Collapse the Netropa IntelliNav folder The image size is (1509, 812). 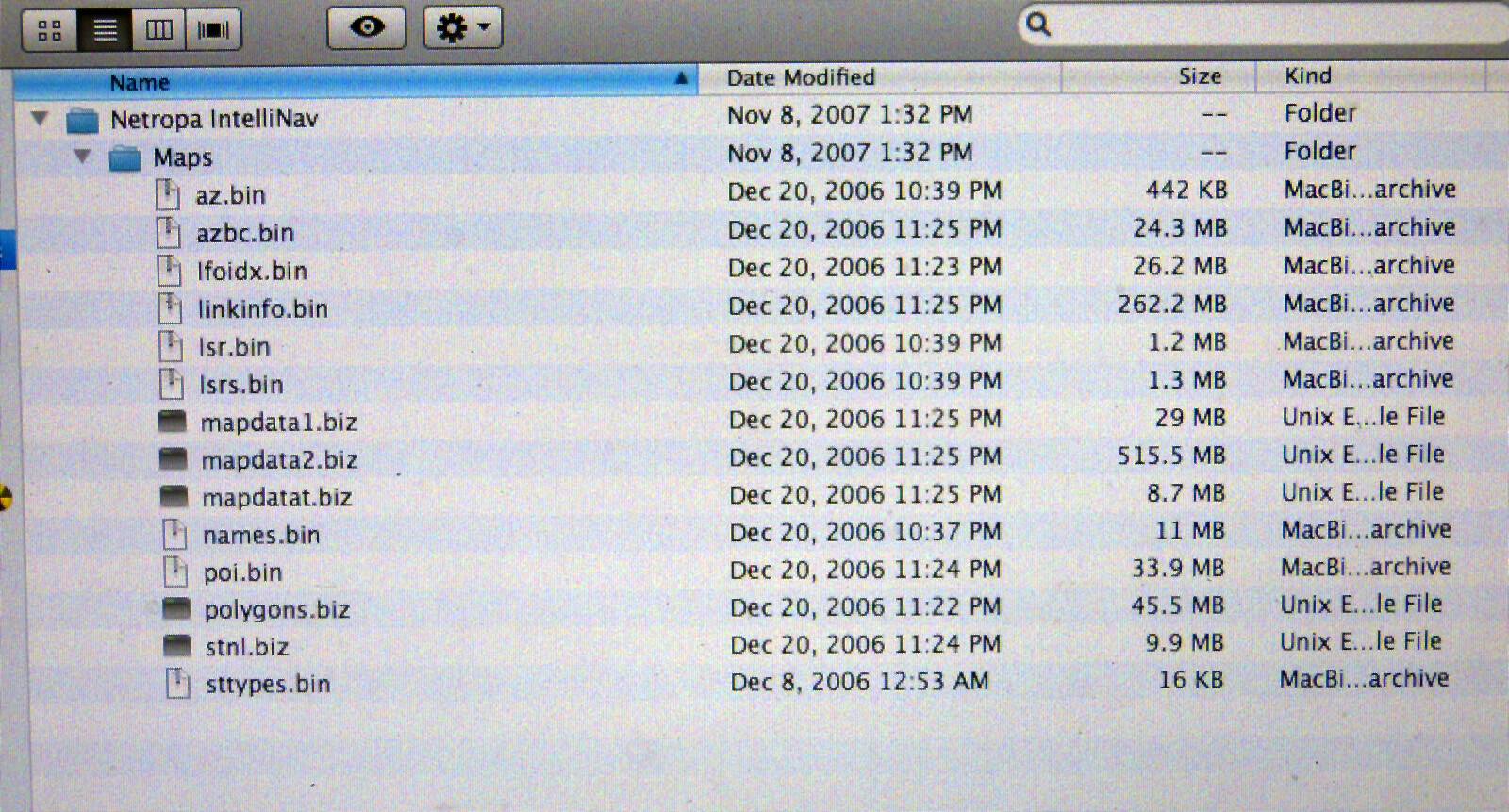tap(40, 119)
